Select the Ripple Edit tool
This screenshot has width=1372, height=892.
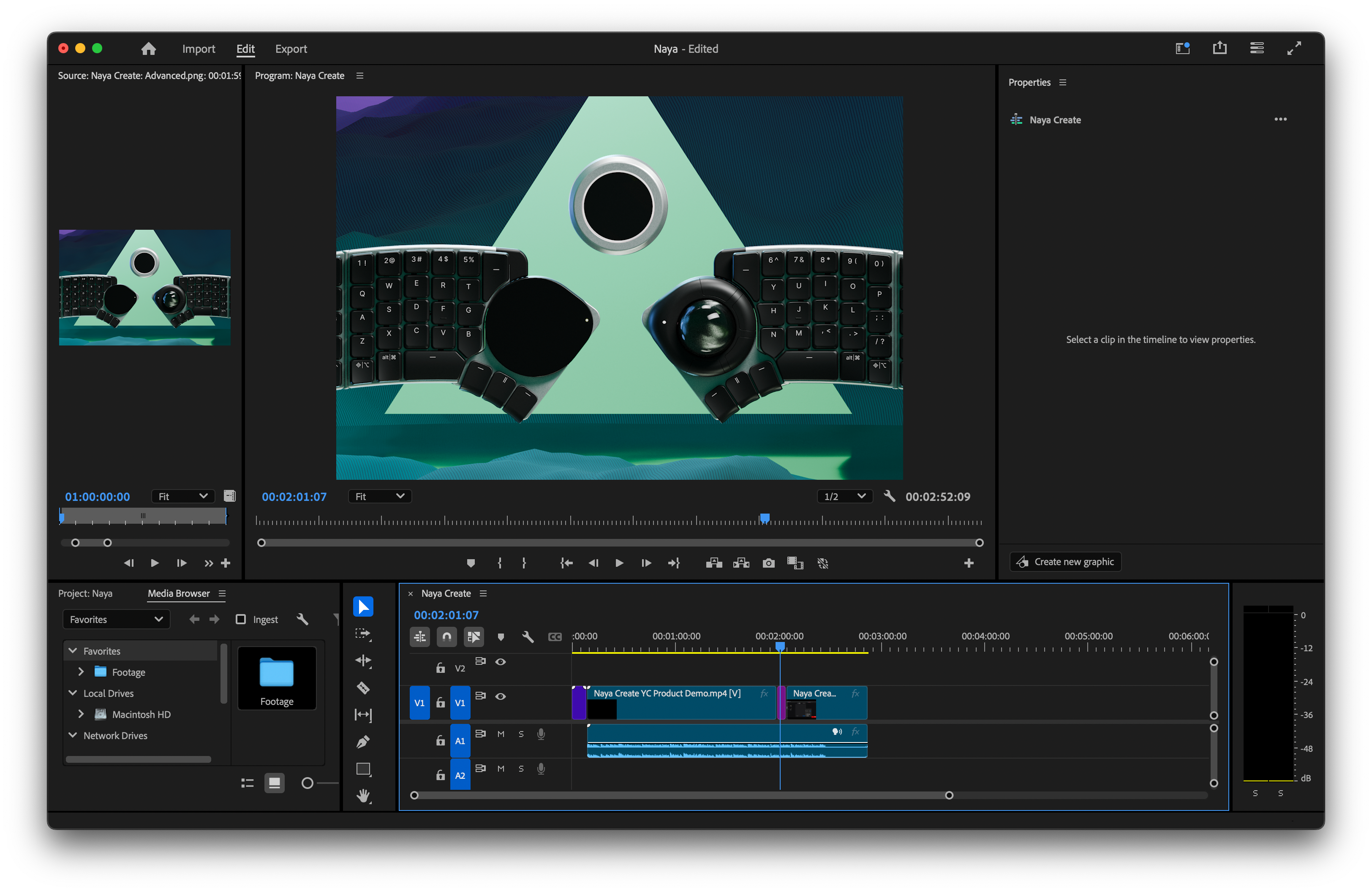[x=363, y=661]
